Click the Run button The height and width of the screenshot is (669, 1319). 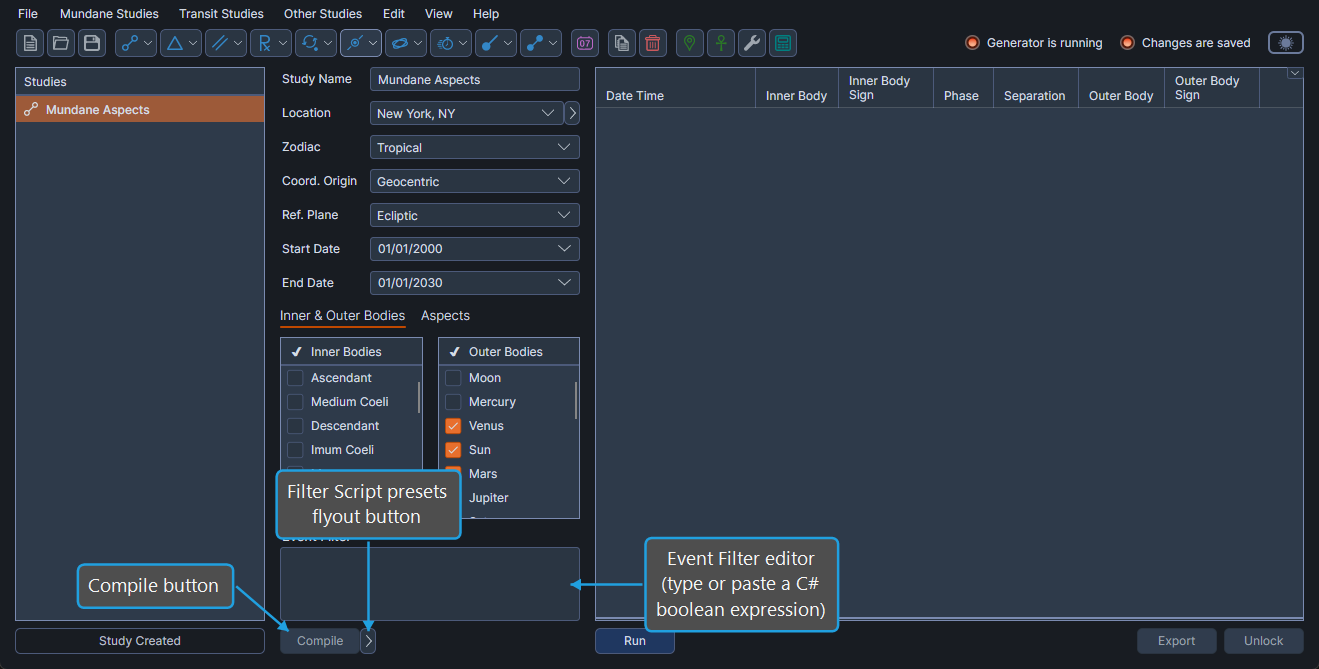(635, 641)
